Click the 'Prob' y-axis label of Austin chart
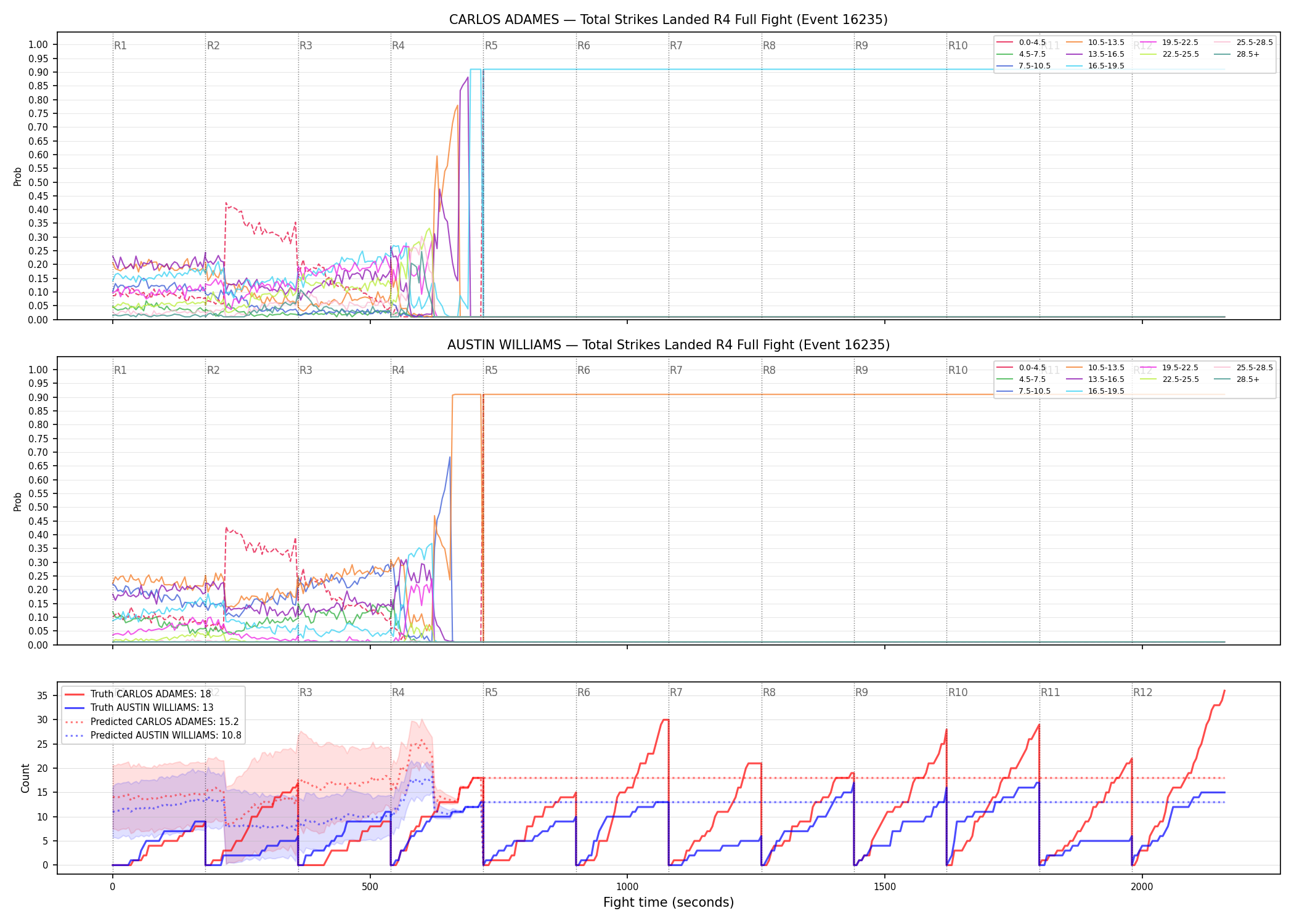This screenshot has width=1294, height=924. [x=18, y=502]
